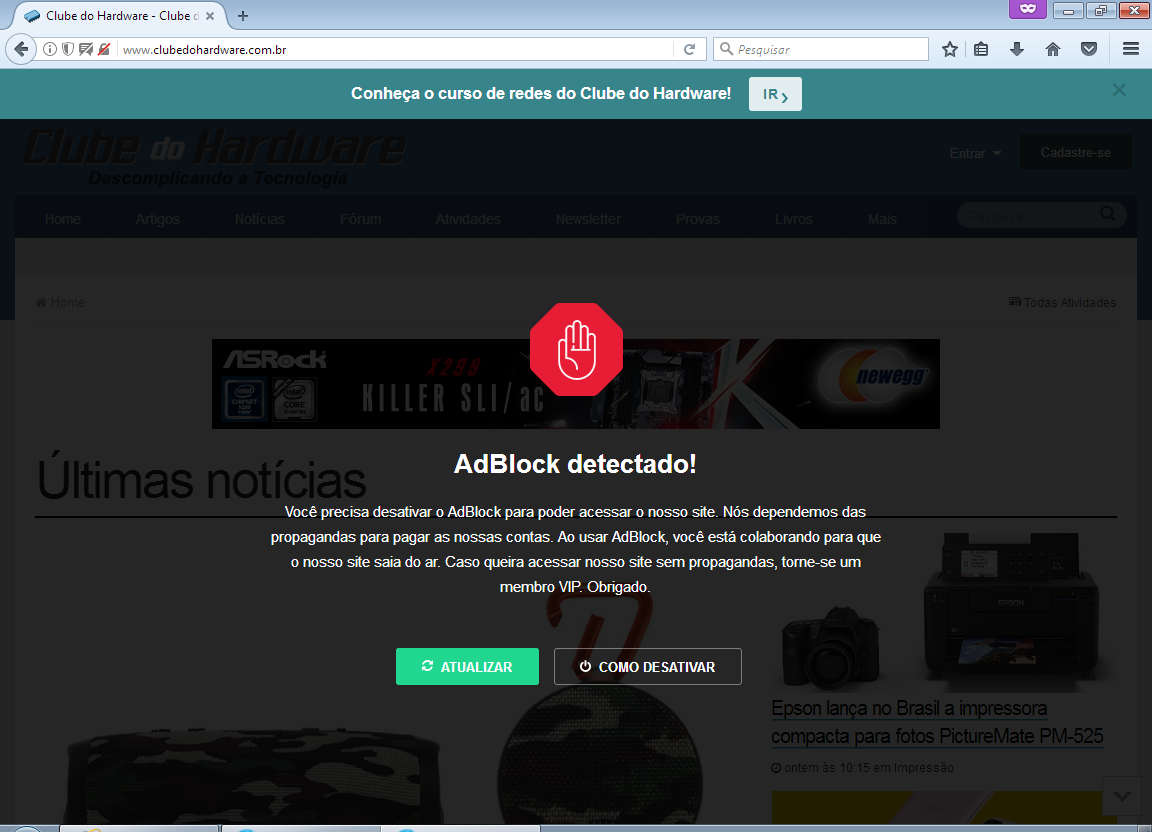Open the Newsletter menu item
Screen dimensions: 1152x832
click(588, 219)
